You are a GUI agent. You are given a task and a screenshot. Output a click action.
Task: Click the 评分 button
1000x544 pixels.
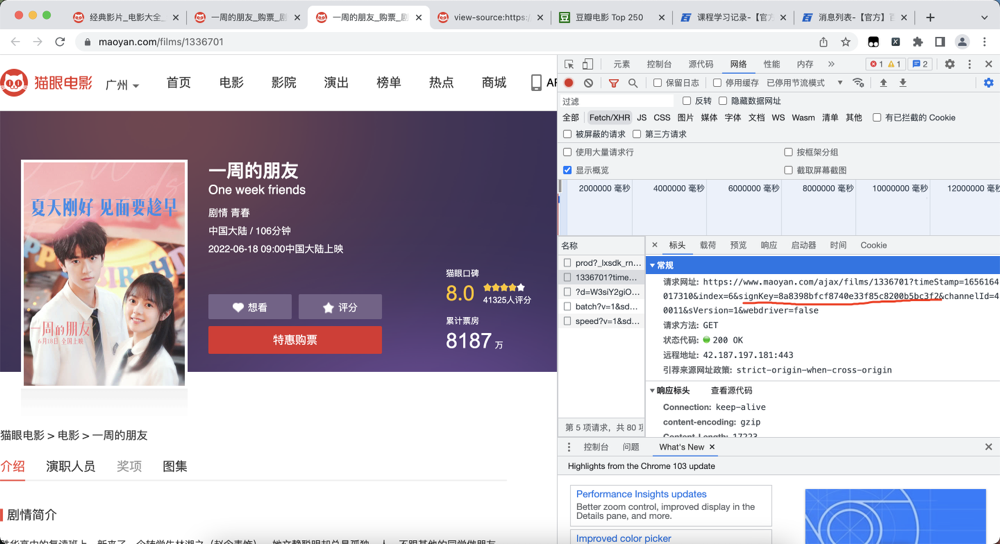coord(340,307)
